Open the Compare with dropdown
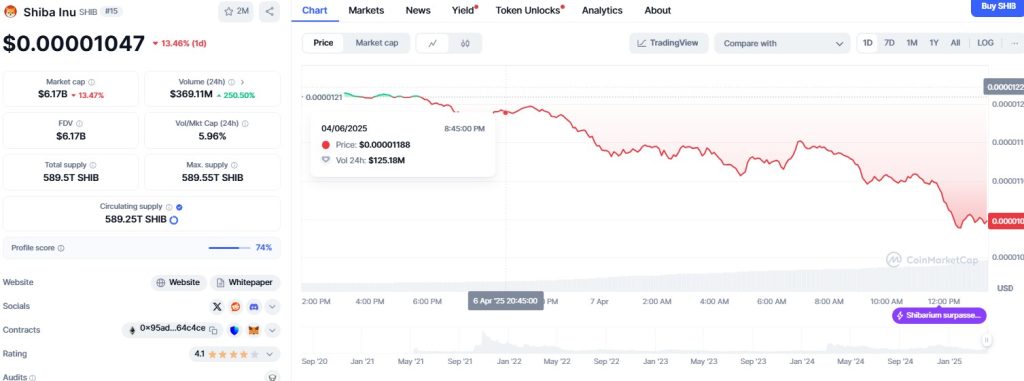 pos(782,43)
